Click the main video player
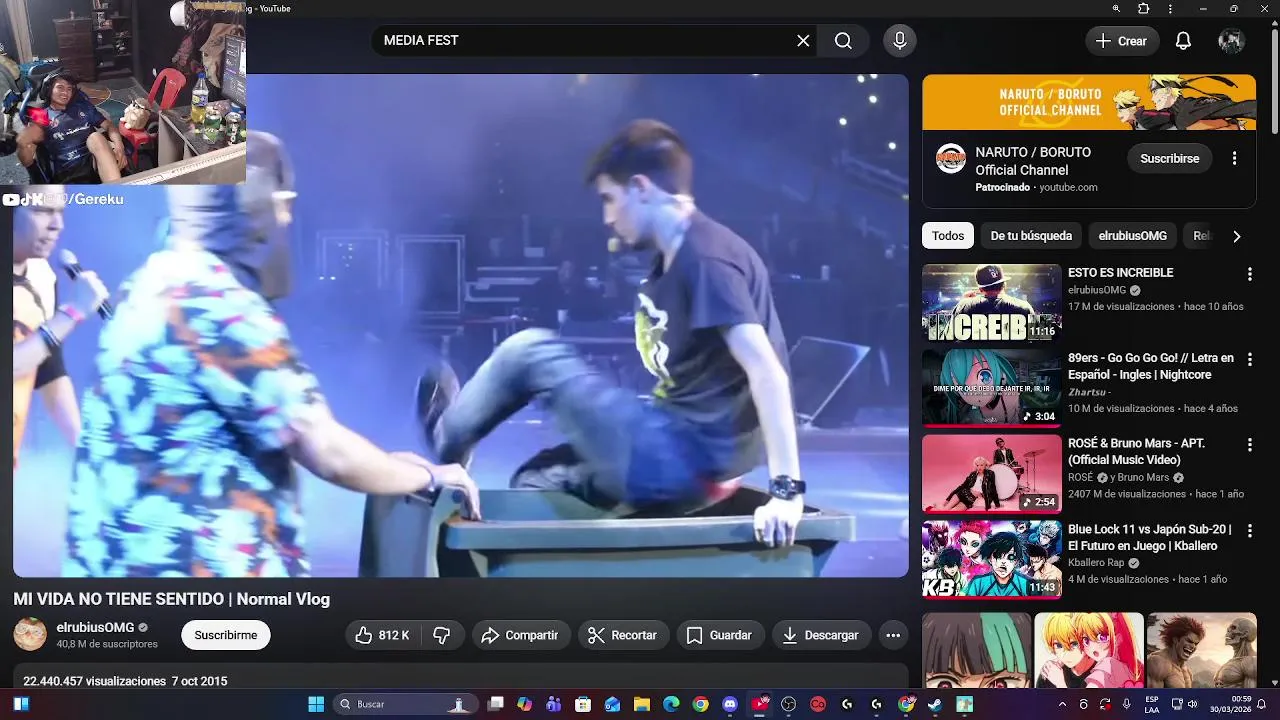 tap(461, 325)
